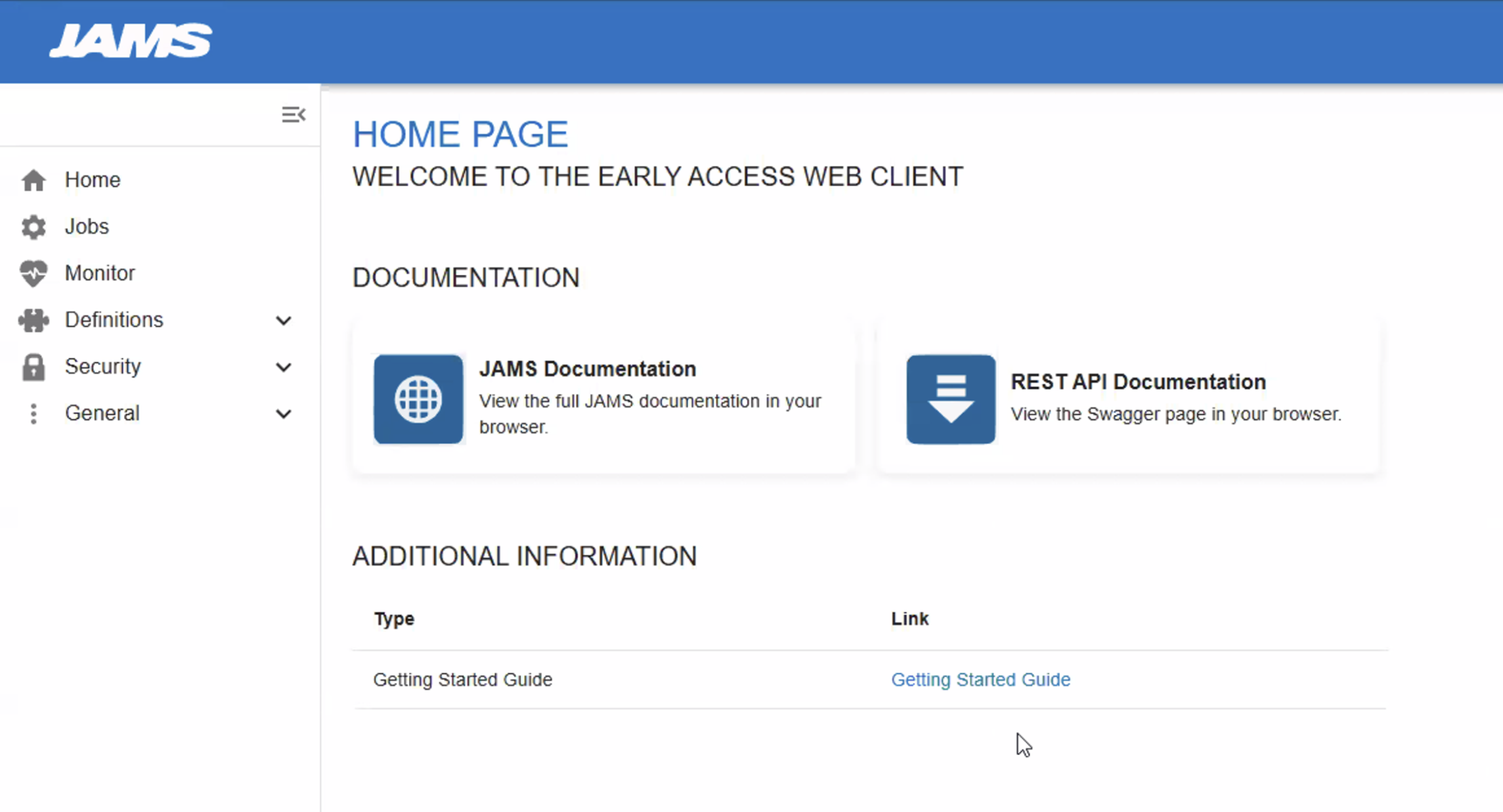
Task: Click the JAMS Documentation globe icon
Action: tap(418, 399)
